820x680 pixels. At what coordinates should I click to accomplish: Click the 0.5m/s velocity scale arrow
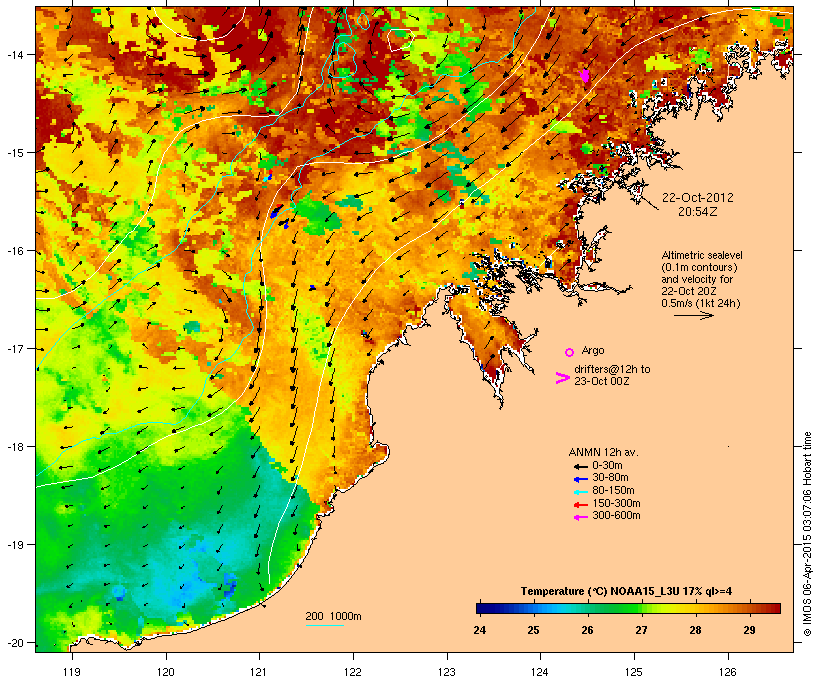[694, 315]
